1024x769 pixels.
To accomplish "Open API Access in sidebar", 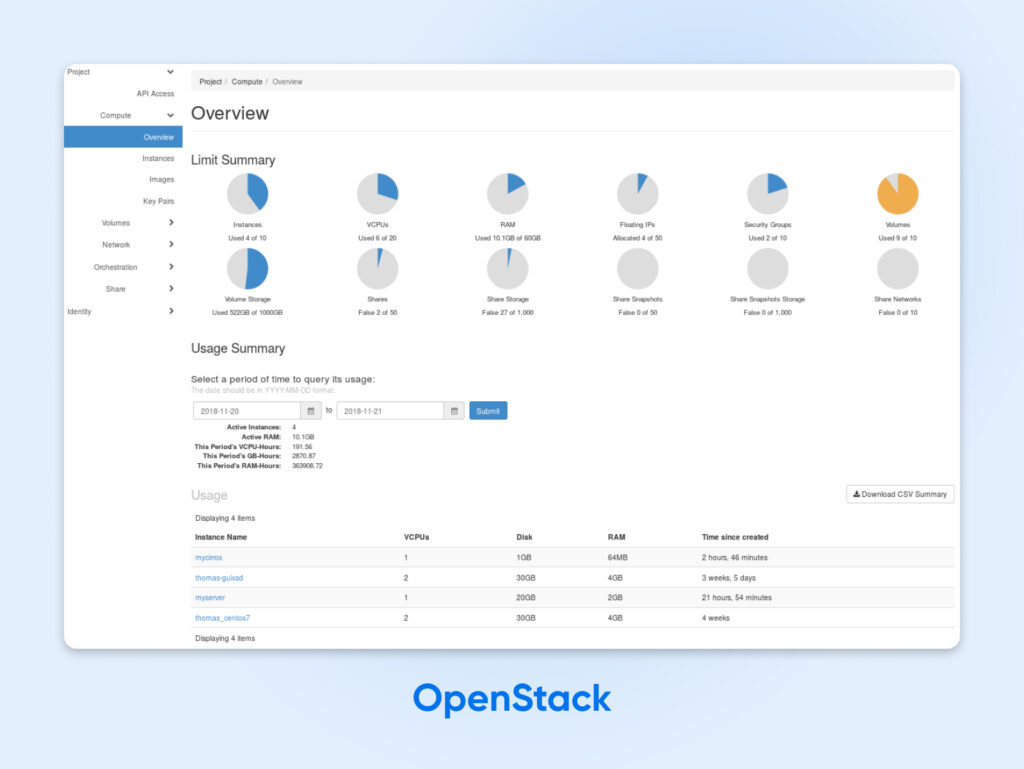I will tap(155, 94).
